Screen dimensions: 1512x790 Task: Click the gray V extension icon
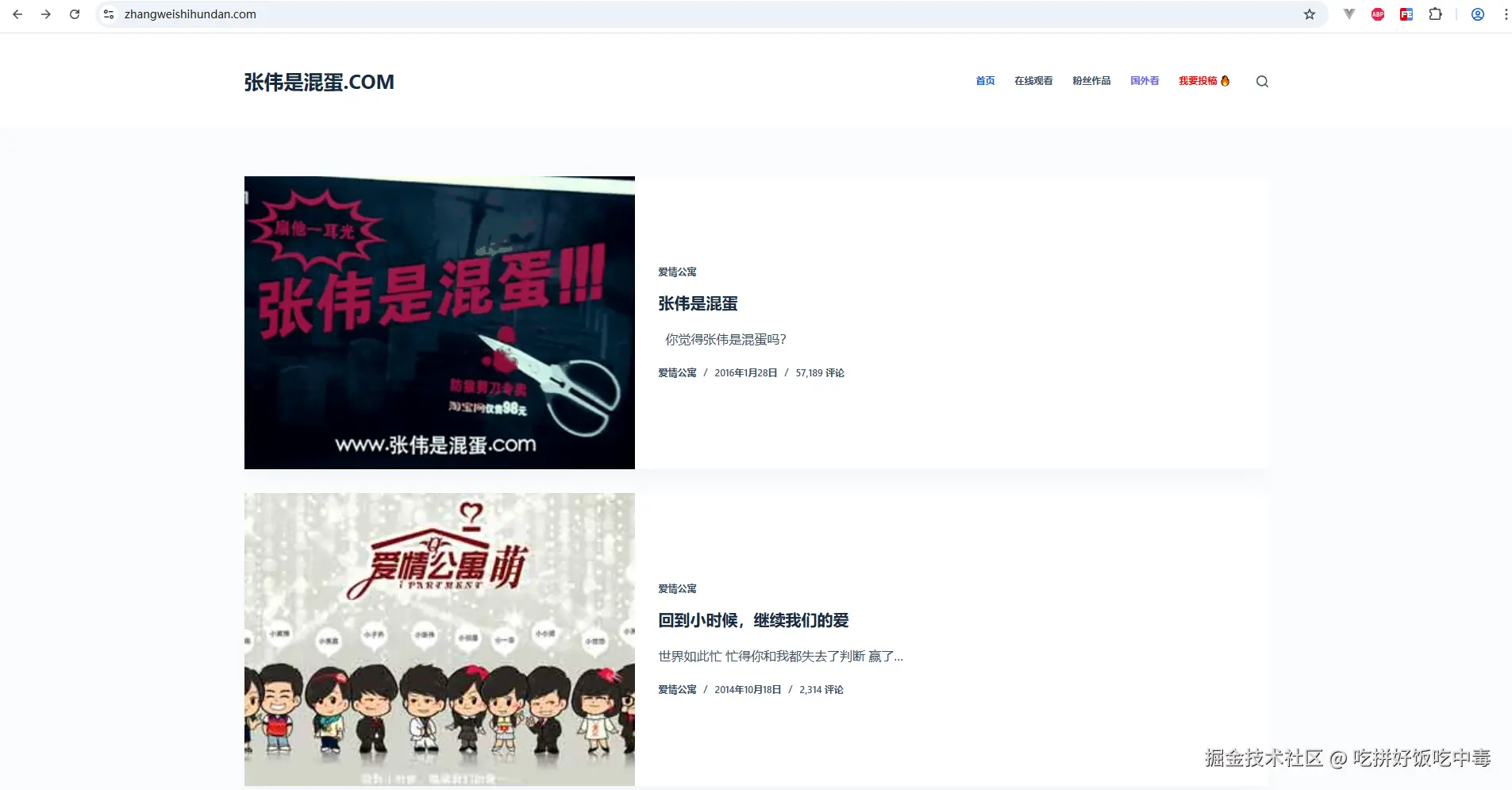[1348, 13]
